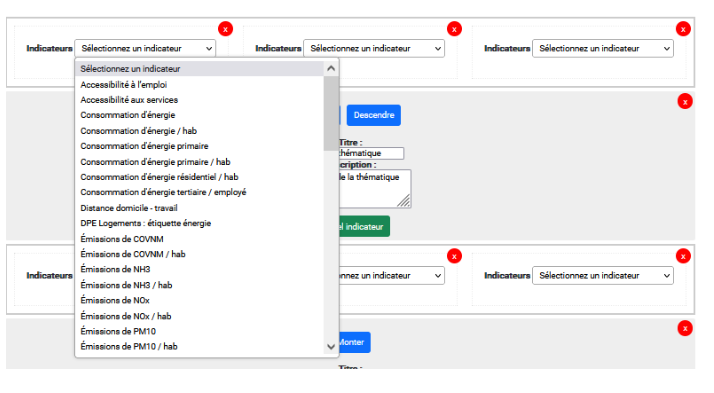This screenshot has width=714, height=393.
Task: Click the blue Descendre button
Action: tap(374, 115)
